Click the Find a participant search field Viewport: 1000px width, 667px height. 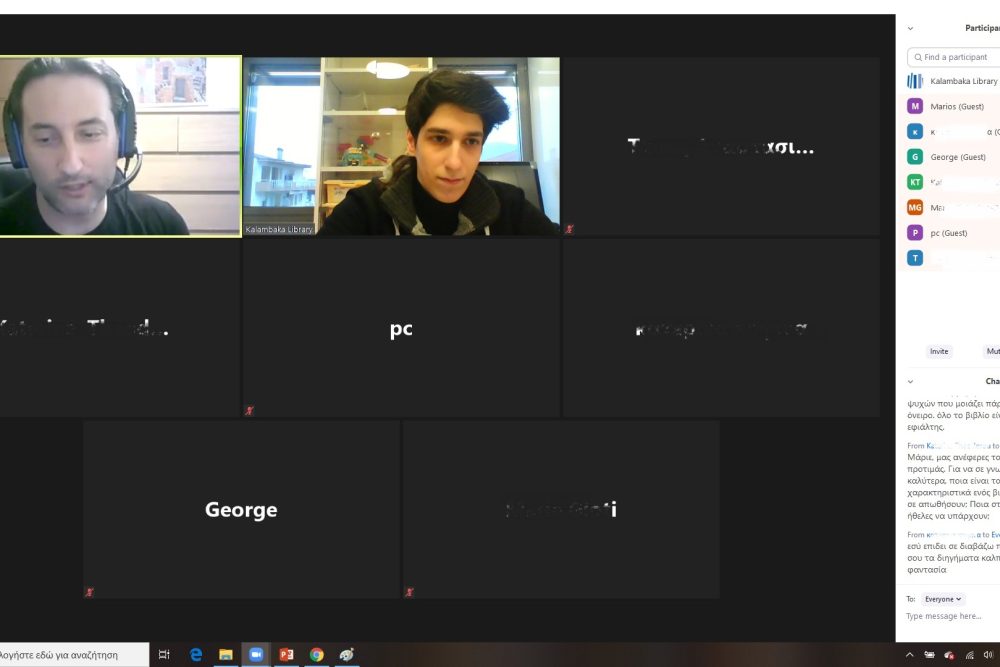957,57
